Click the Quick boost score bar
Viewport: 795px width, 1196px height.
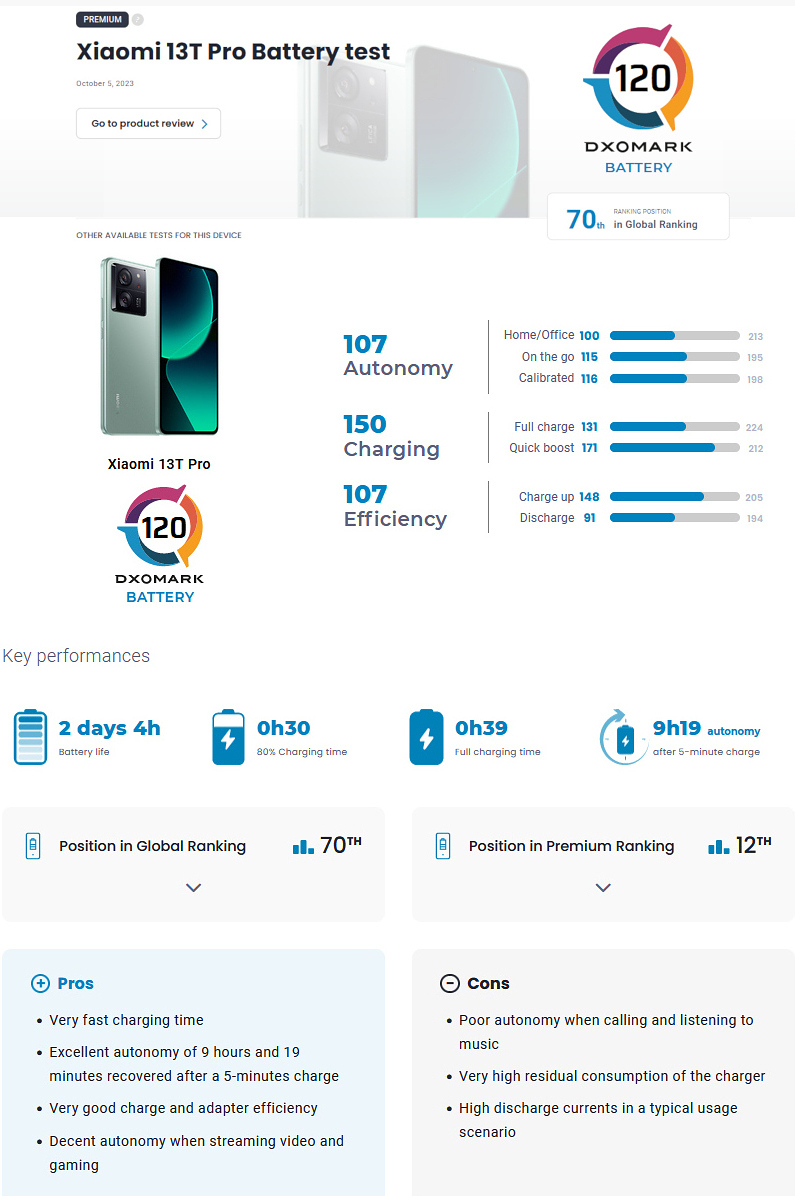point(674,448)
